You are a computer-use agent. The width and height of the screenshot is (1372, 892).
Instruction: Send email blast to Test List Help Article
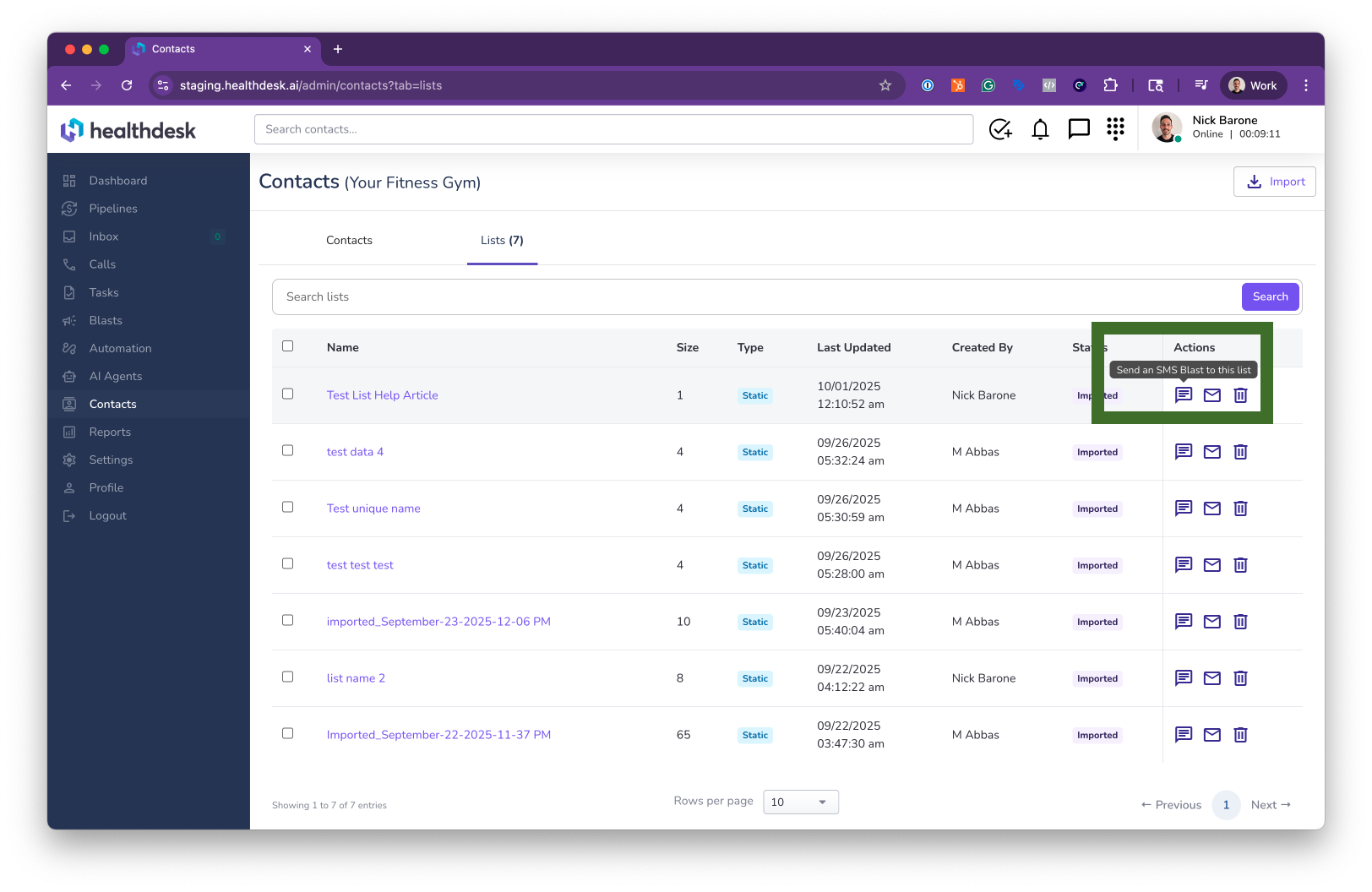click(x=1212, y=395)
